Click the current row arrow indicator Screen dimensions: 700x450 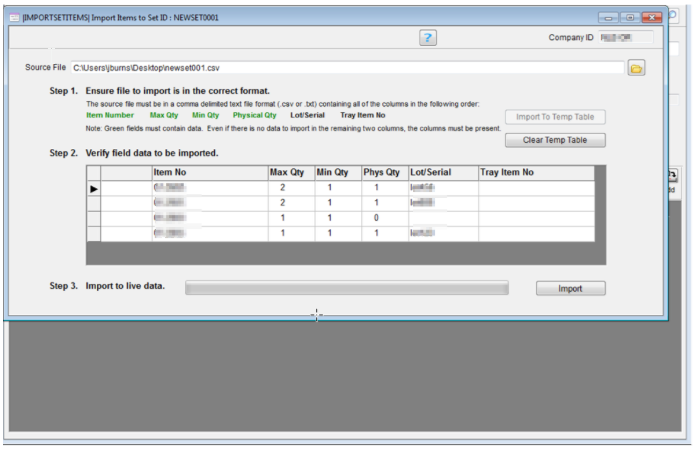[x=94, y=188]
